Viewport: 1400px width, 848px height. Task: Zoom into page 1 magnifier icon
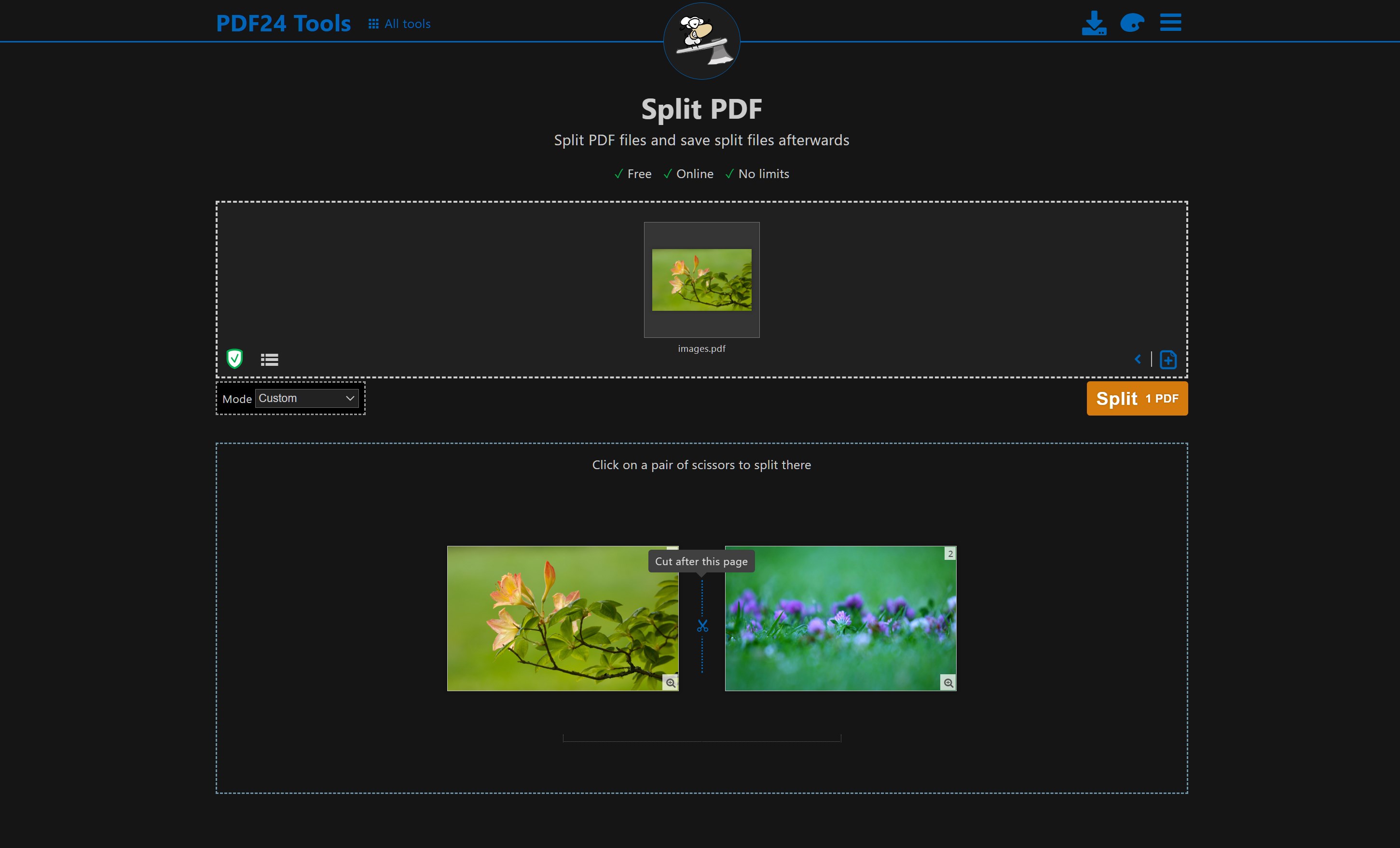[x=671, y=682]
